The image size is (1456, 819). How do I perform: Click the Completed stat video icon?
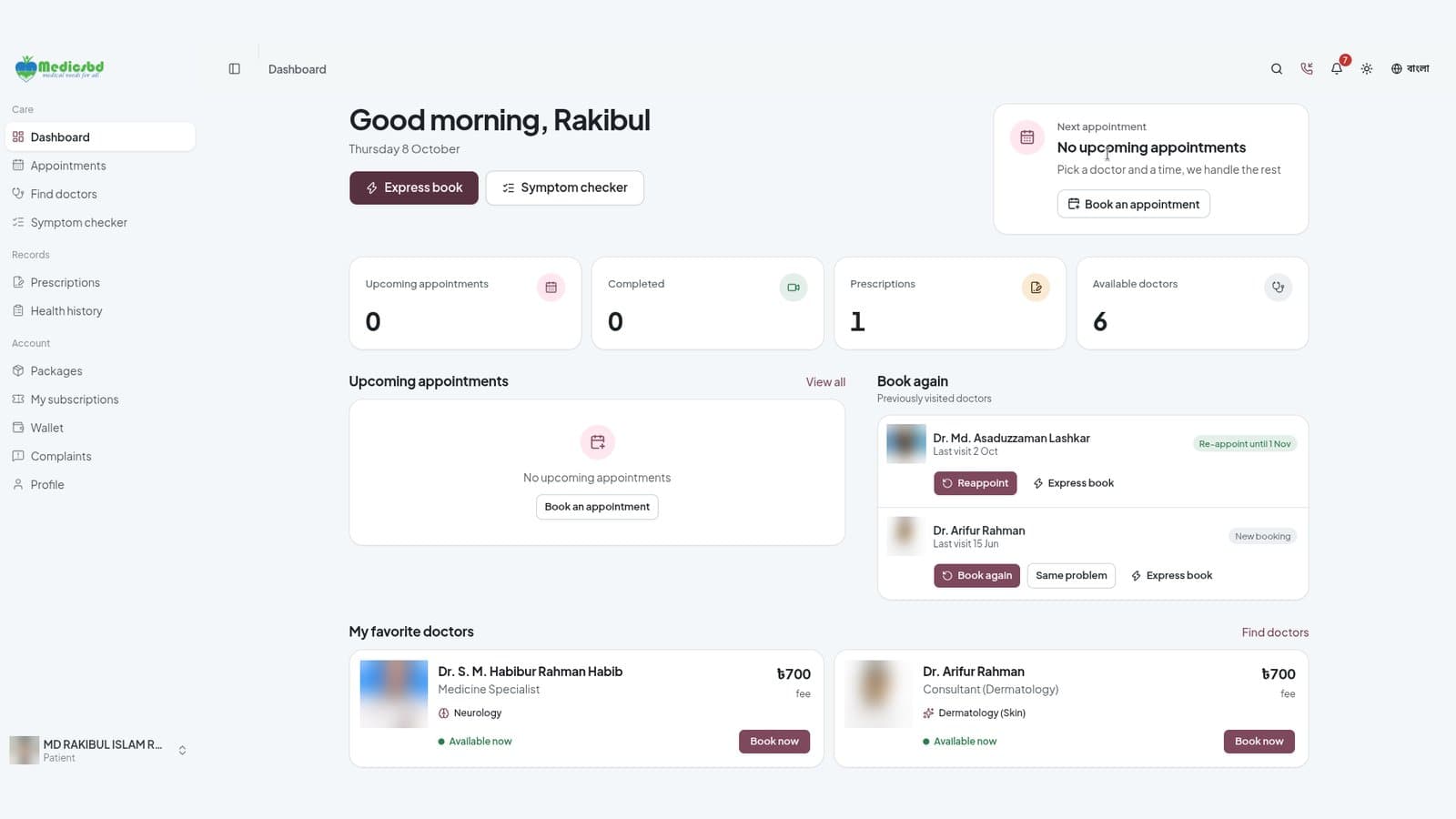[794, 288]
